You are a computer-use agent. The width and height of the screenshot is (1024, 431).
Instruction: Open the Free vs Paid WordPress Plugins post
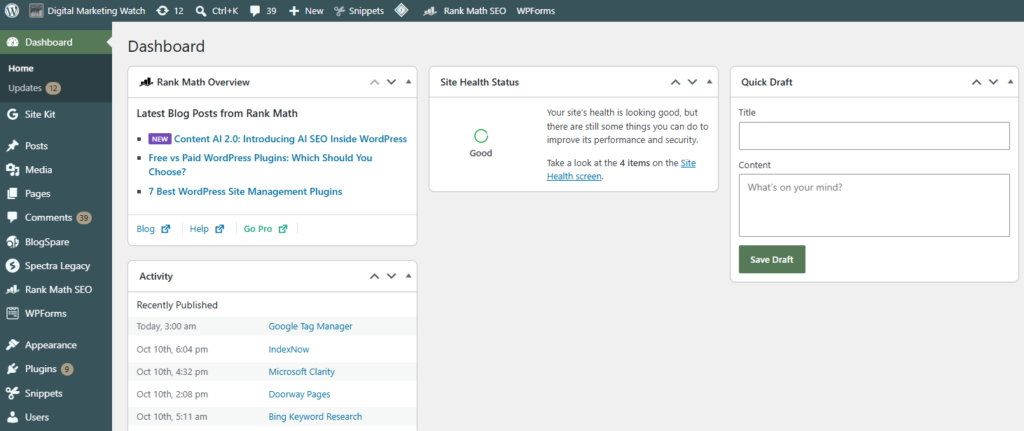pyautogui.click(x=261, y=165)
